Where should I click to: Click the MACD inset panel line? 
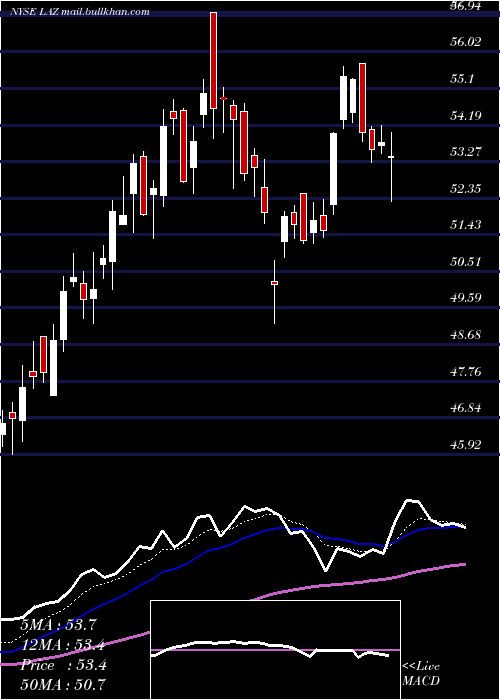pos(270,648)
